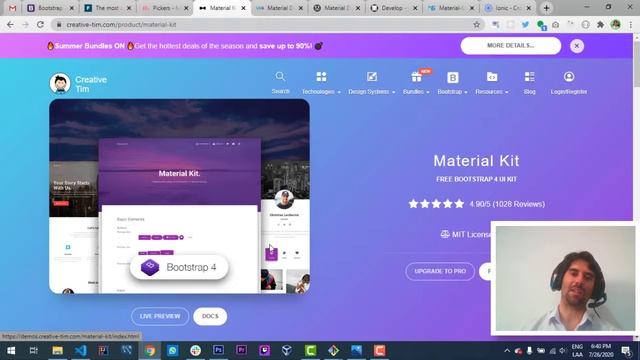Click the MIT License link
640x360 pixels.
point(465,234)
